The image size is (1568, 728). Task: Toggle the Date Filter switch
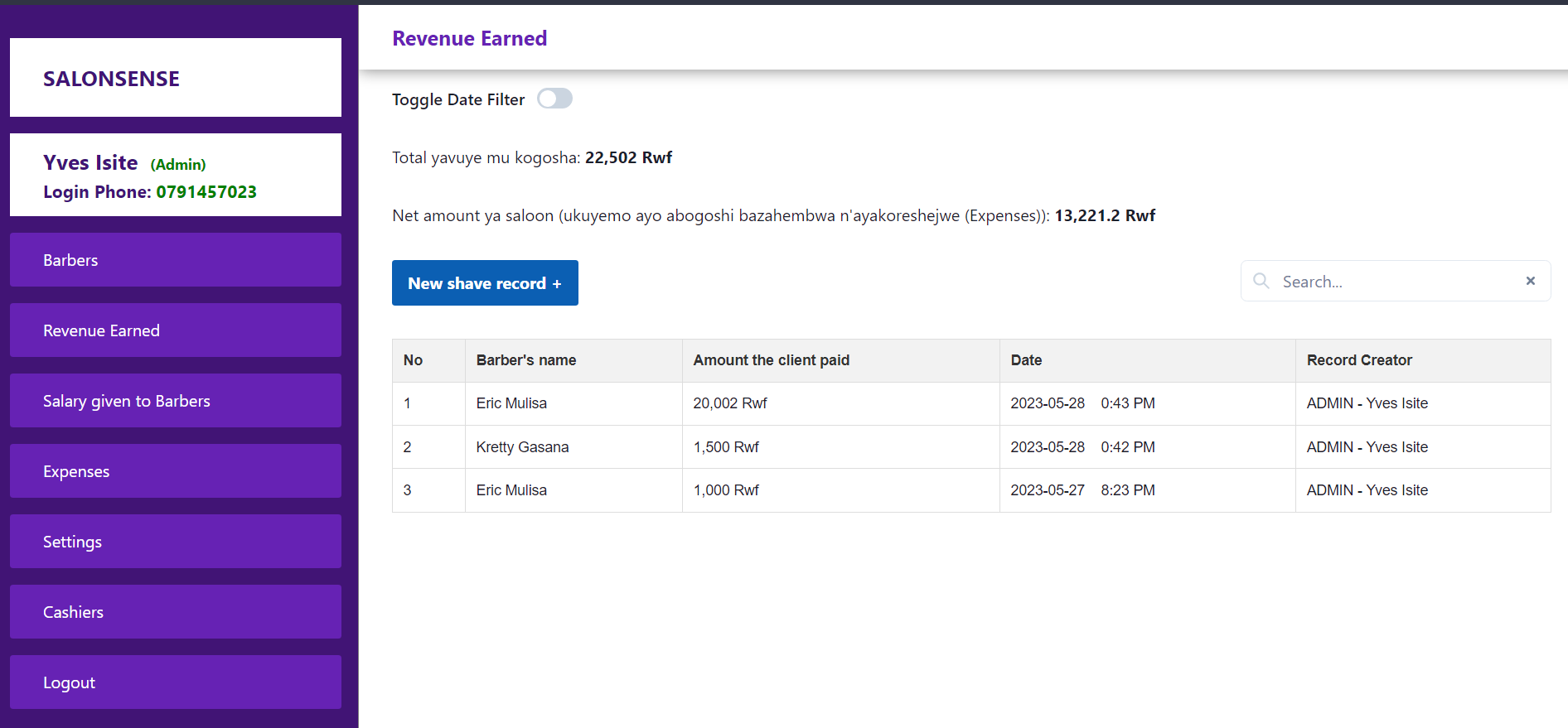[x=554, y=99]
